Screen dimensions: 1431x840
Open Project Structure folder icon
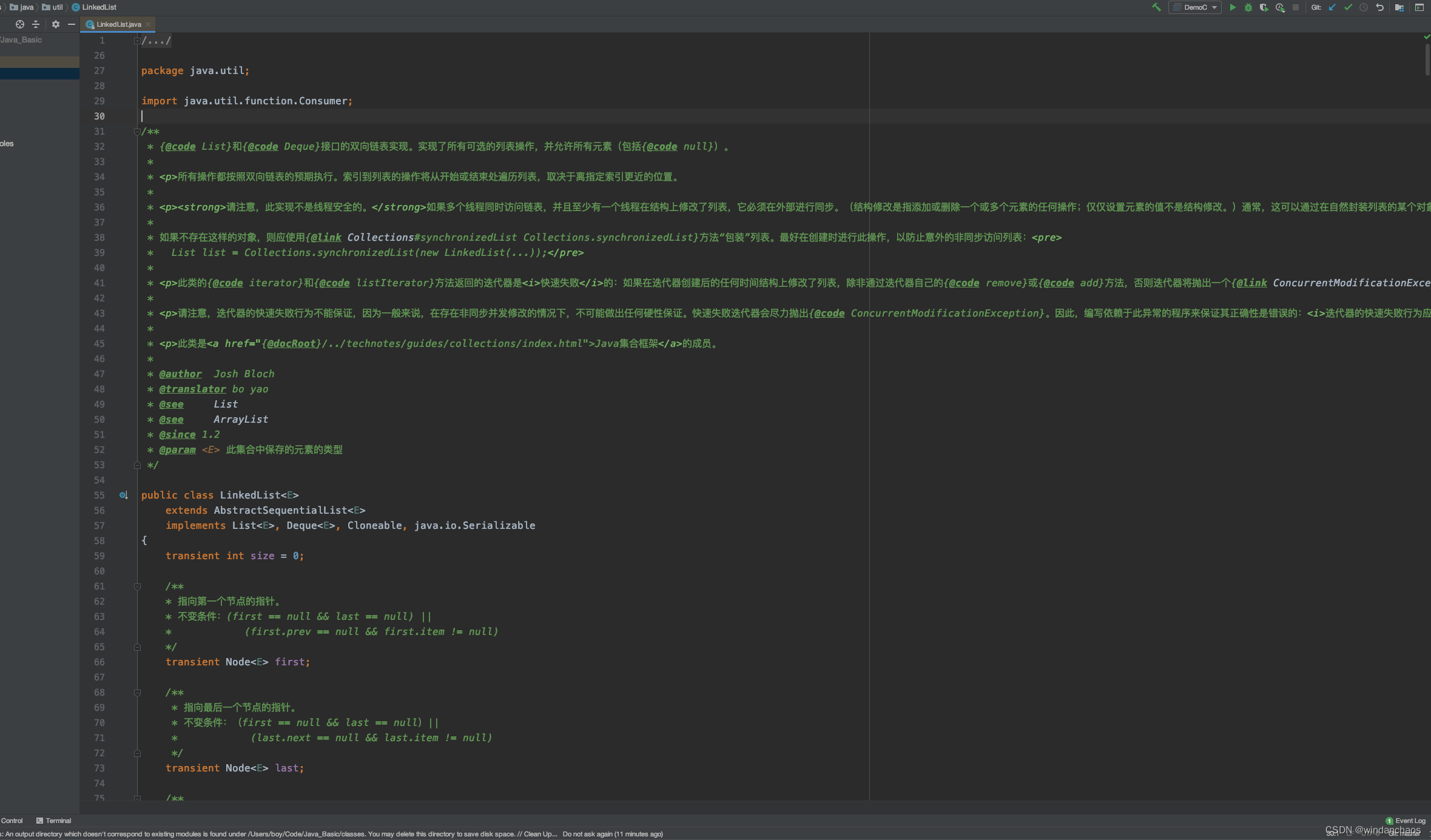[1399, 7]
